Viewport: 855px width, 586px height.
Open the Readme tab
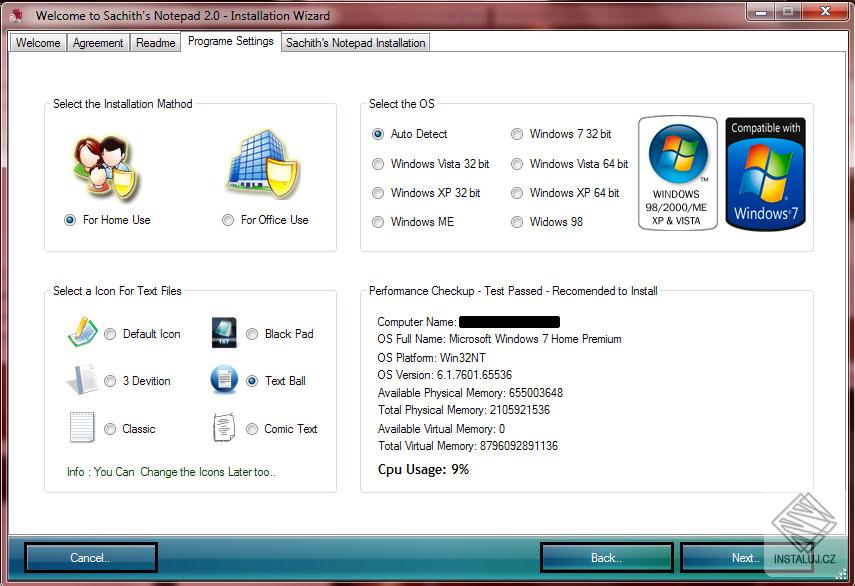click(155, 43)
